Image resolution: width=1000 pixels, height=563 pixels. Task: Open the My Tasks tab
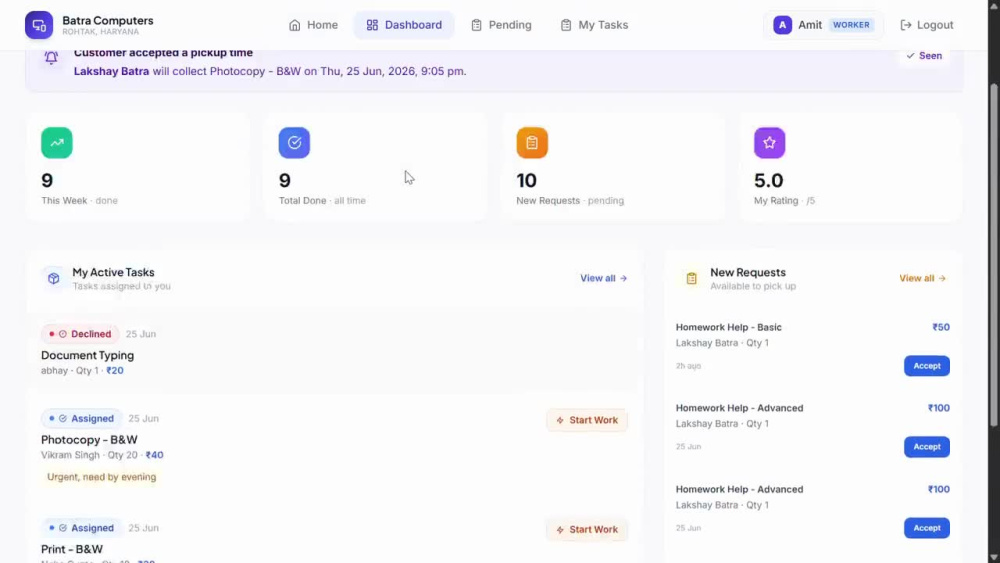pyautogui.click(x=594, y=25)
